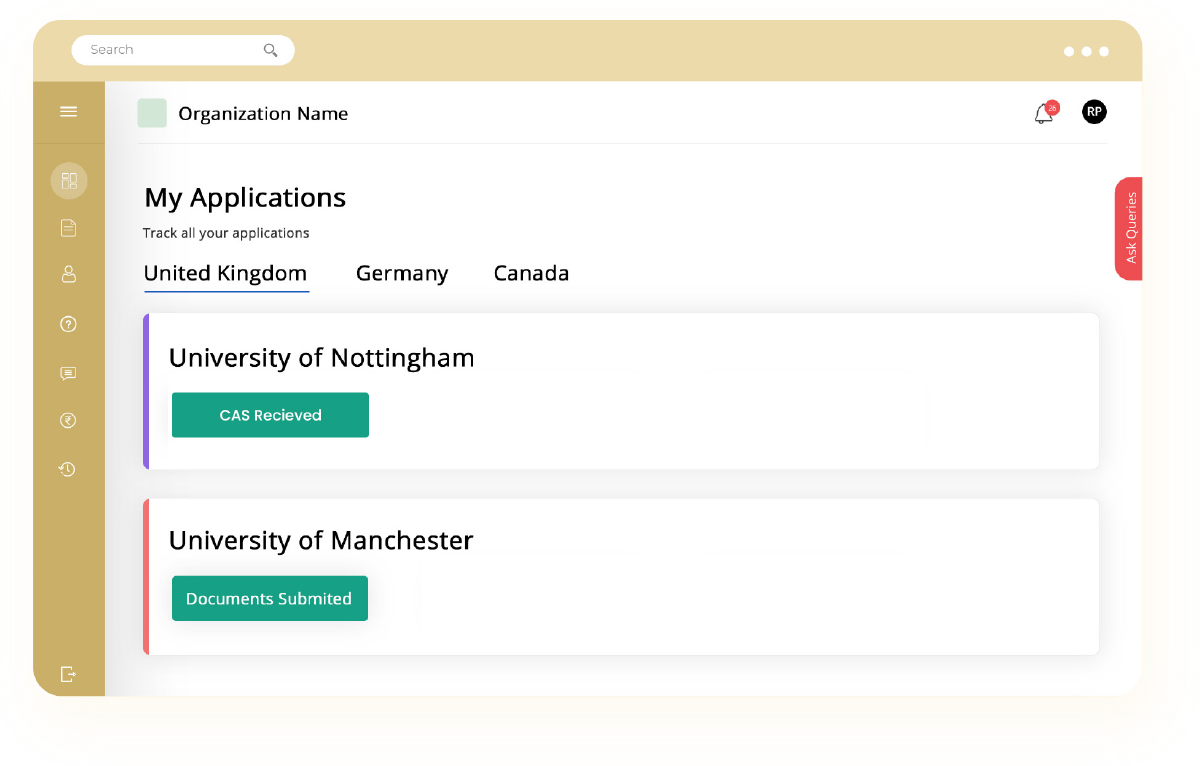The width and height of the screenshot is (1200, 766).
Task: Open the Documents section in the sidebar
Action: point(68,228)
